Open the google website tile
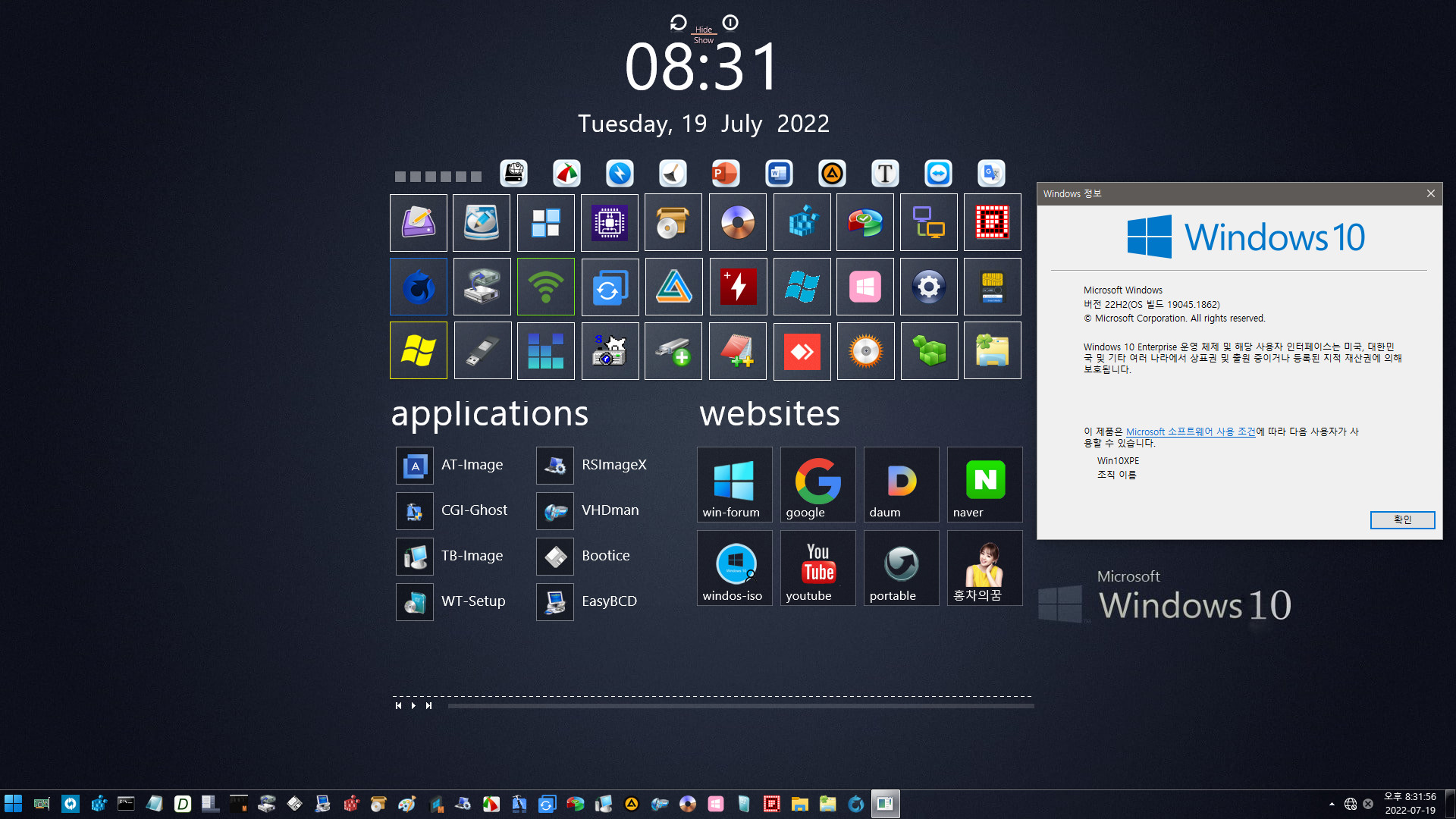Screen dimensions: 1456x819 pyautogui.click(x=817, y=485)
